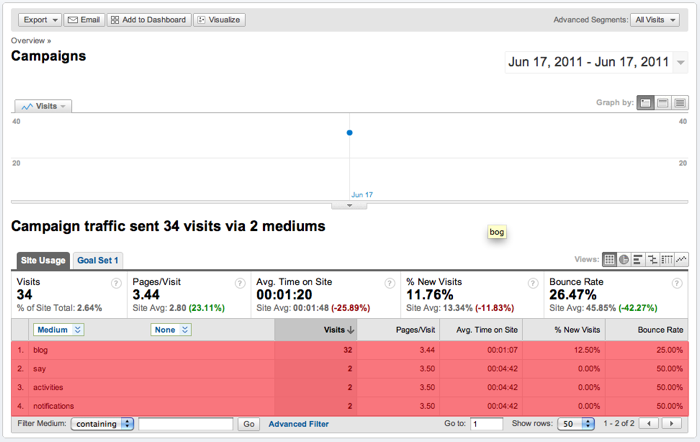The image size is (700, 442).
Task: Click the Add to Dashboard button
Action: pos(148,19)
